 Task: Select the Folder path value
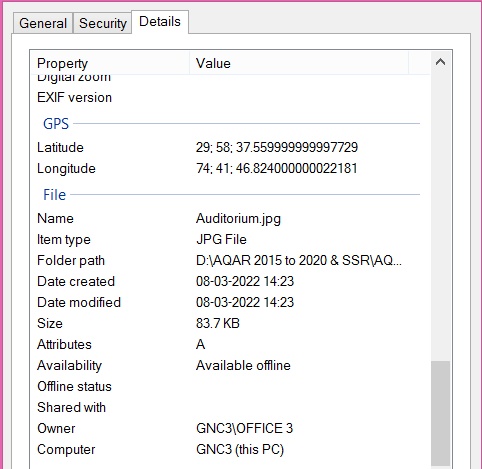[299, 260]
